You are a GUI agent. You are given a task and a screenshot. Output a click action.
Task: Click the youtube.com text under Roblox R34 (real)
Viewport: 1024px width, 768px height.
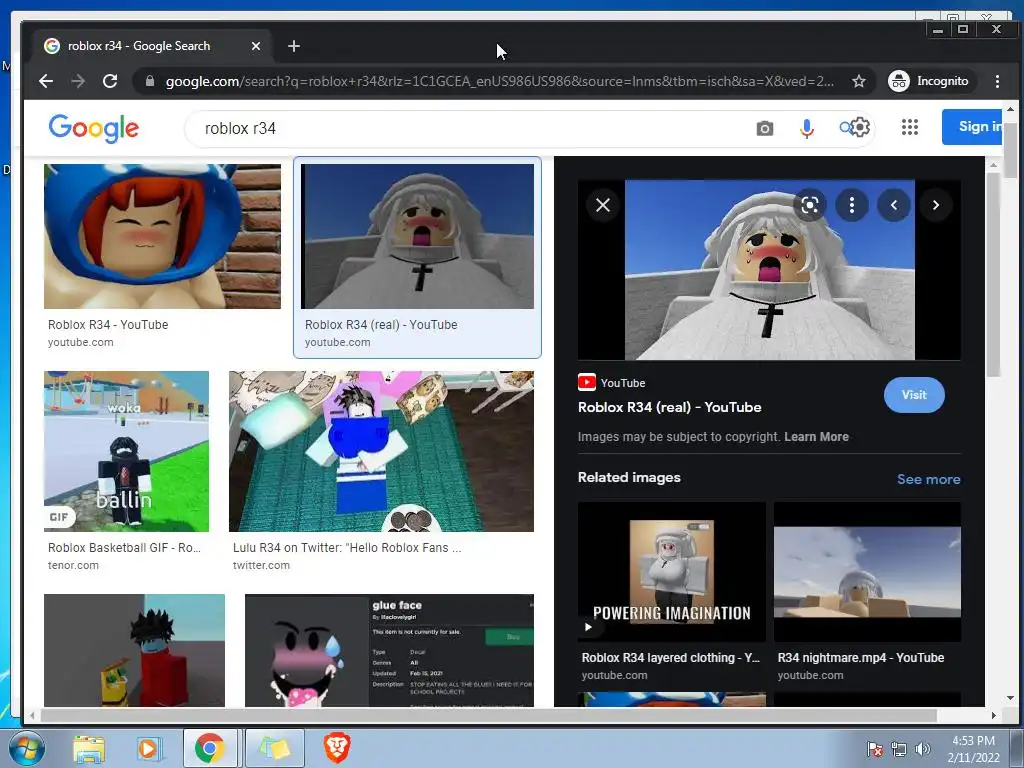click(x=338, y=342)
